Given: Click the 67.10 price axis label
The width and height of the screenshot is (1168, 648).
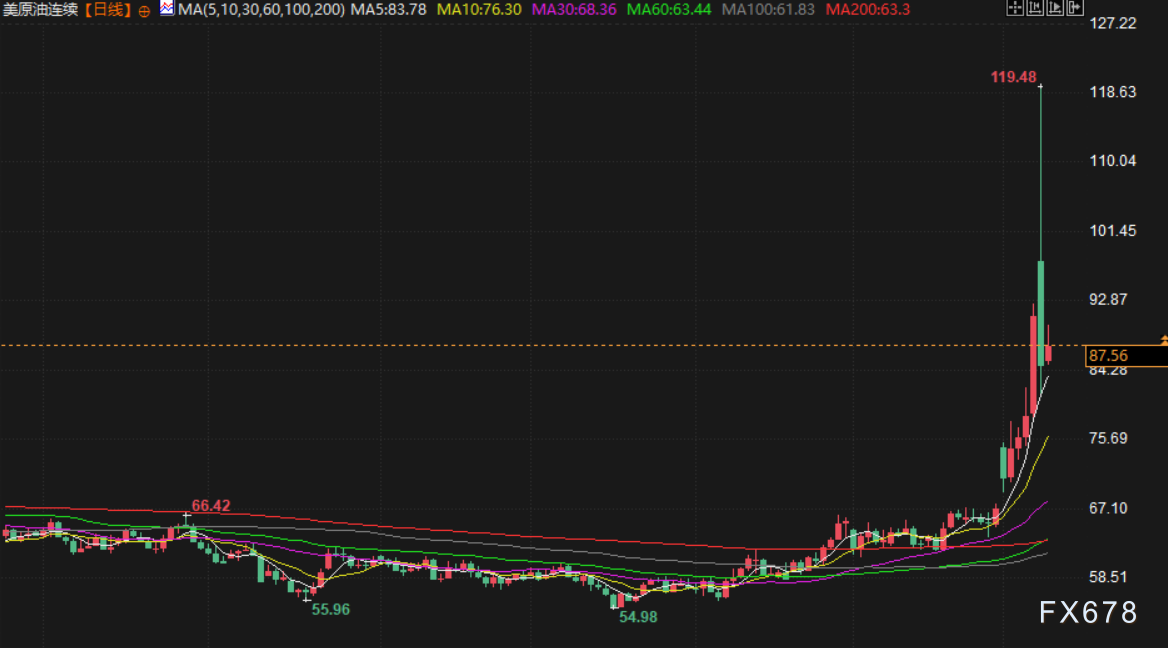Looking at the screenshot, I should point(1108,508).
